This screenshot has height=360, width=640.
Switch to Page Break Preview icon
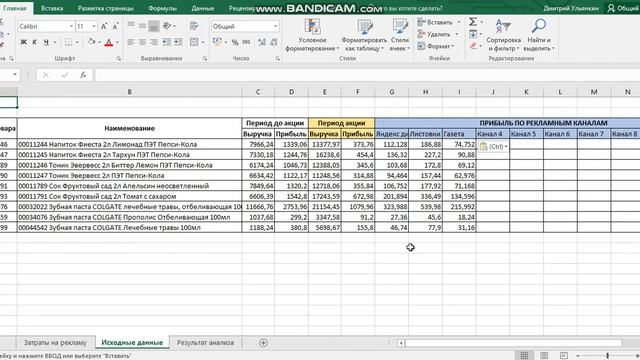(564, 356)
